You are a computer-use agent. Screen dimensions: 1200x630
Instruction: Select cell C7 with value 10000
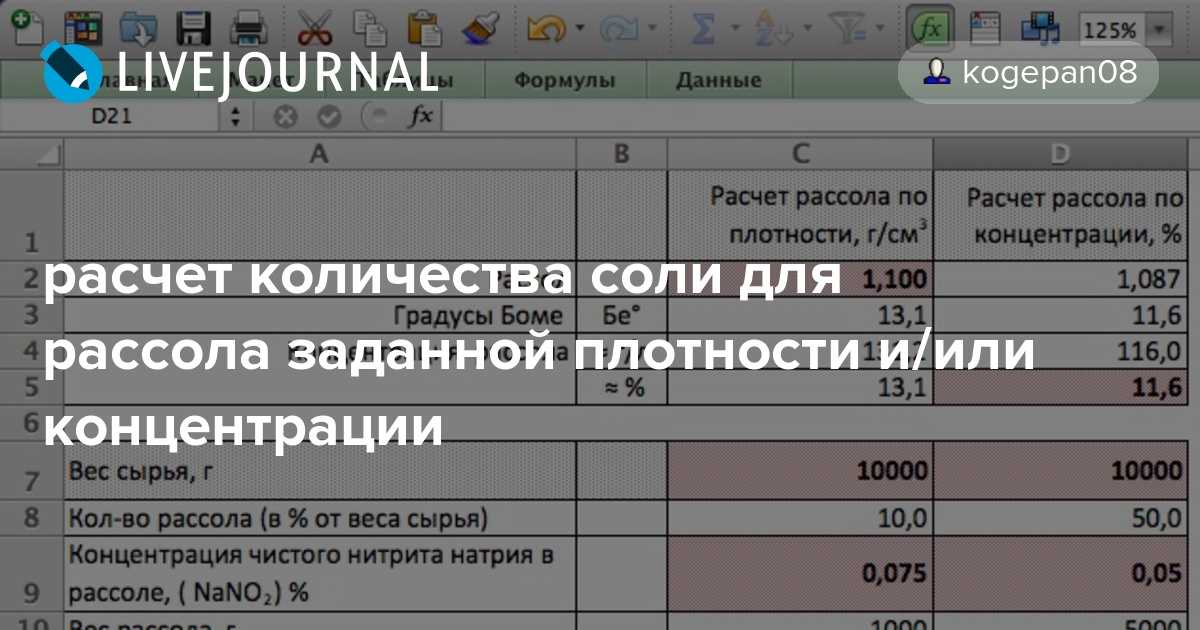(800, 469)
